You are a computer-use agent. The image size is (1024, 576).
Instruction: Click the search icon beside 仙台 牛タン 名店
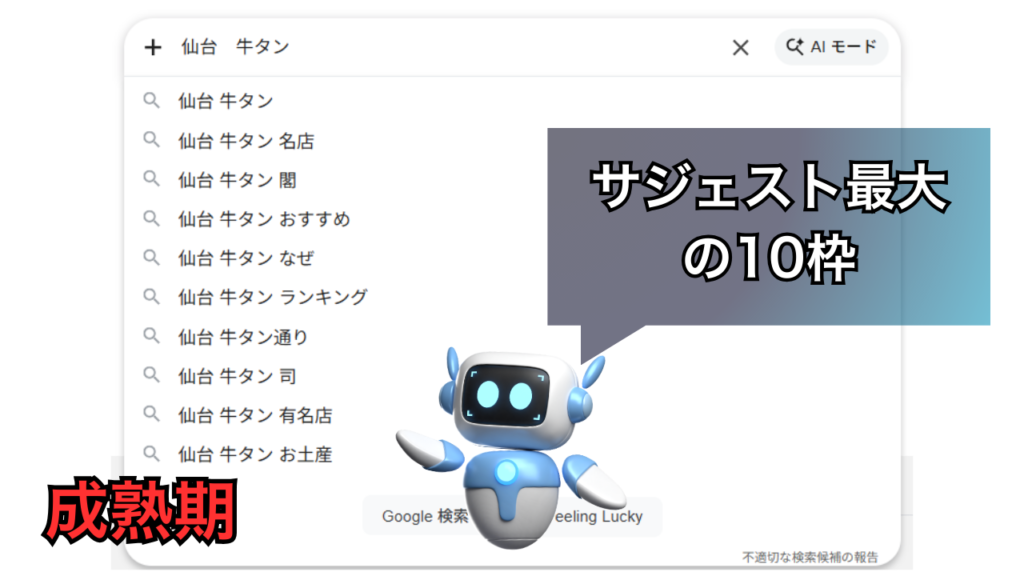pos(150,140)
